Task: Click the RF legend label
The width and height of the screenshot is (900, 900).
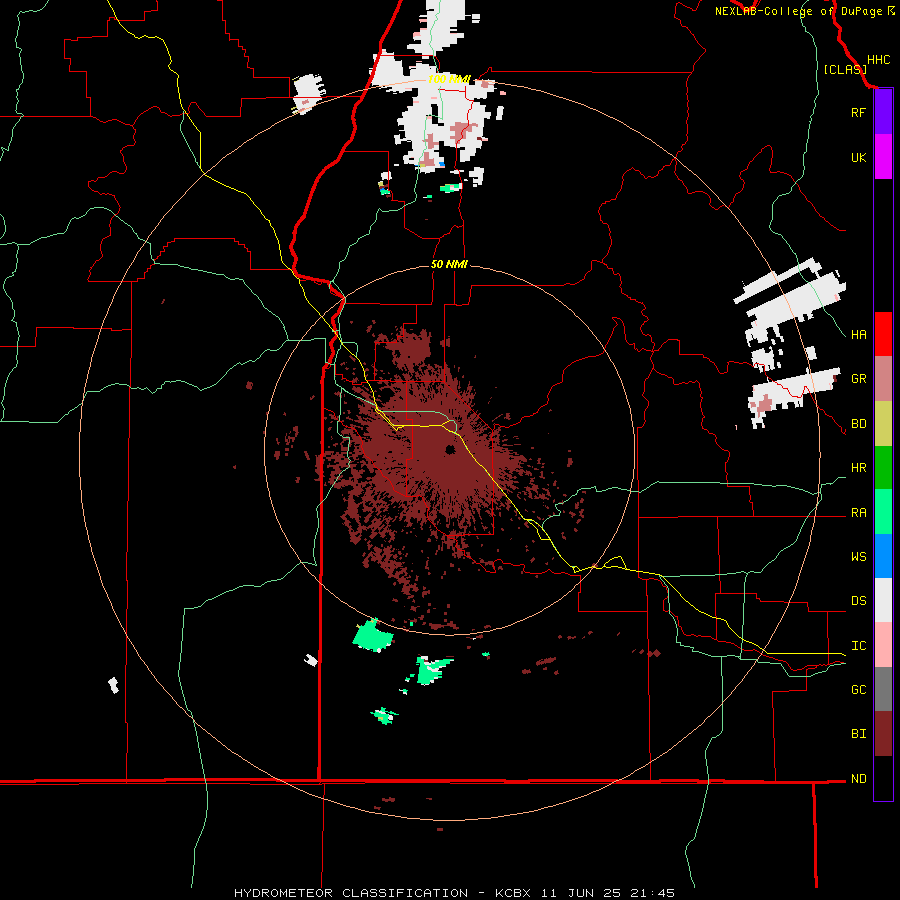Action: [858, 112]
